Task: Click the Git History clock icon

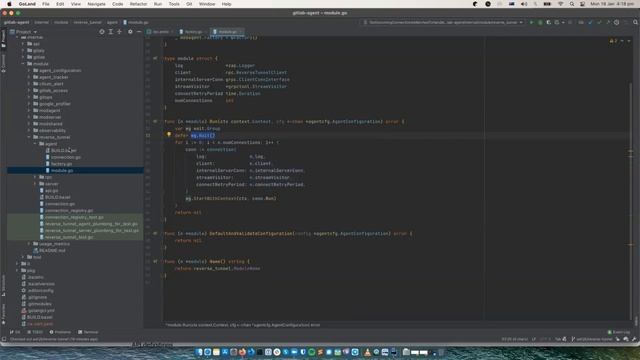Action: (x=616, y=22)
